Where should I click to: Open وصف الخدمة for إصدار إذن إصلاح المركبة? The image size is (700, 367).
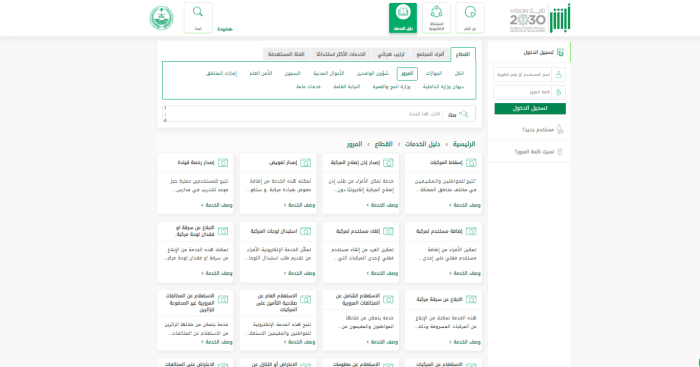click(x=382, y=205)
